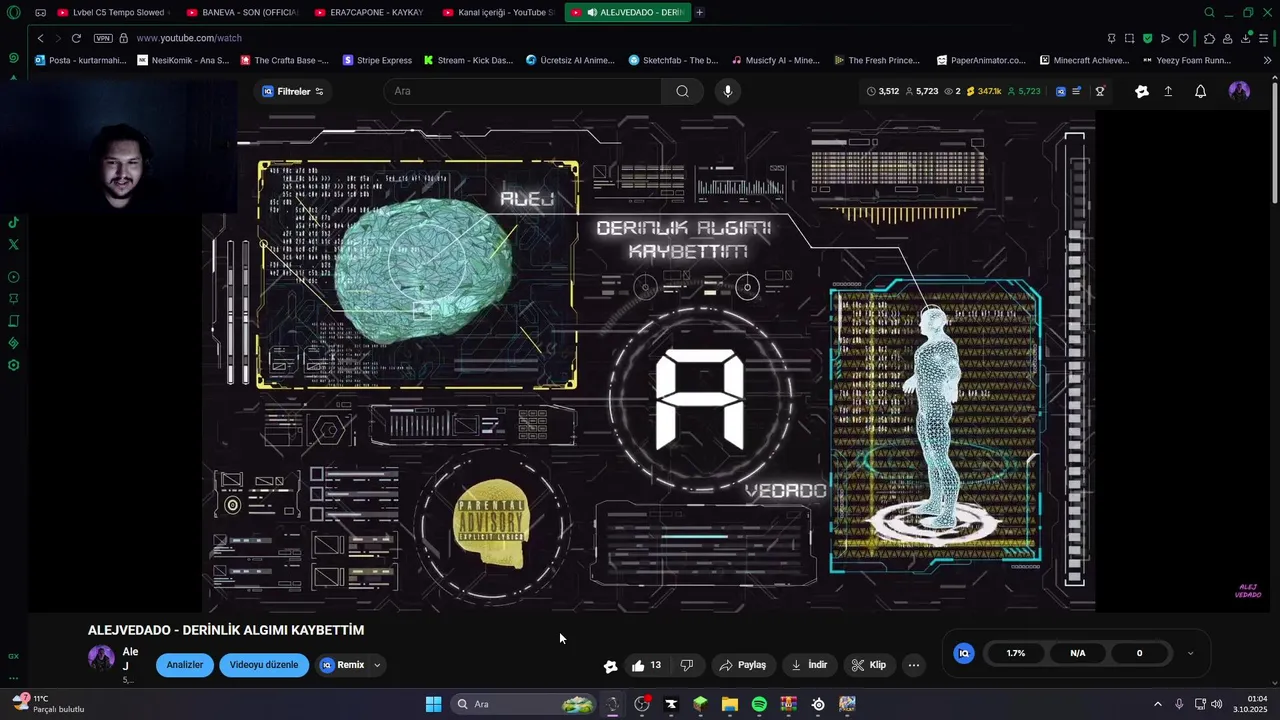Click the Paylaş share button
Image resolution: width=1280 pixels, height=720 pixels.
(743, 665)
